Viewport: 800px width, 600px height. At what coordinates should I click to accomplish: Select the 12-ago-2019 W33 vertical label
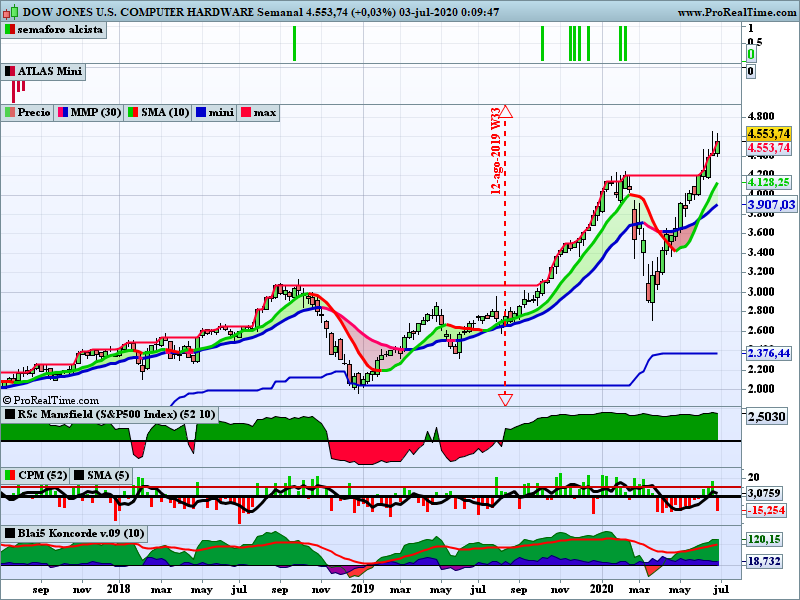(x=495, y=151)
